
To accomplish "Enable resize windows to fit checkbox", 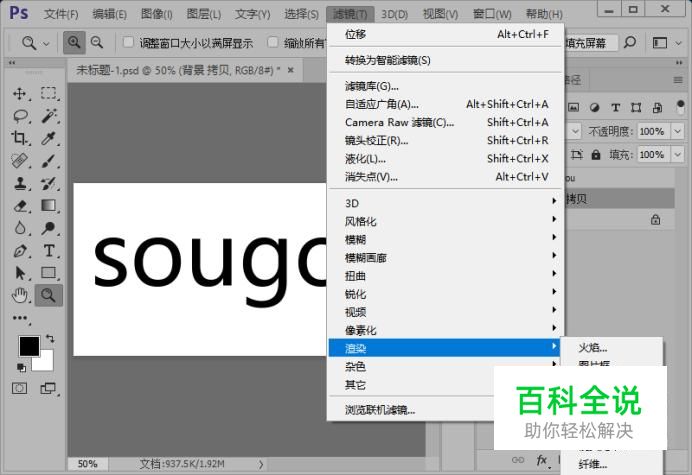I will coord(128,42).
